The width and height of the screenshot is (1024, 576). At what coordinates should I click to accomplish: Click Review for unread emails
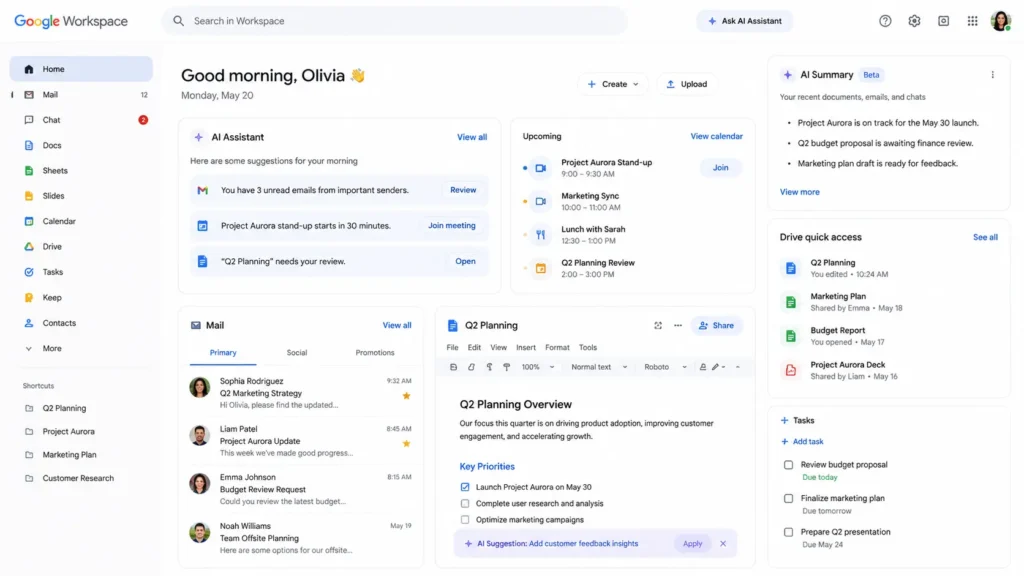[463, 190]
